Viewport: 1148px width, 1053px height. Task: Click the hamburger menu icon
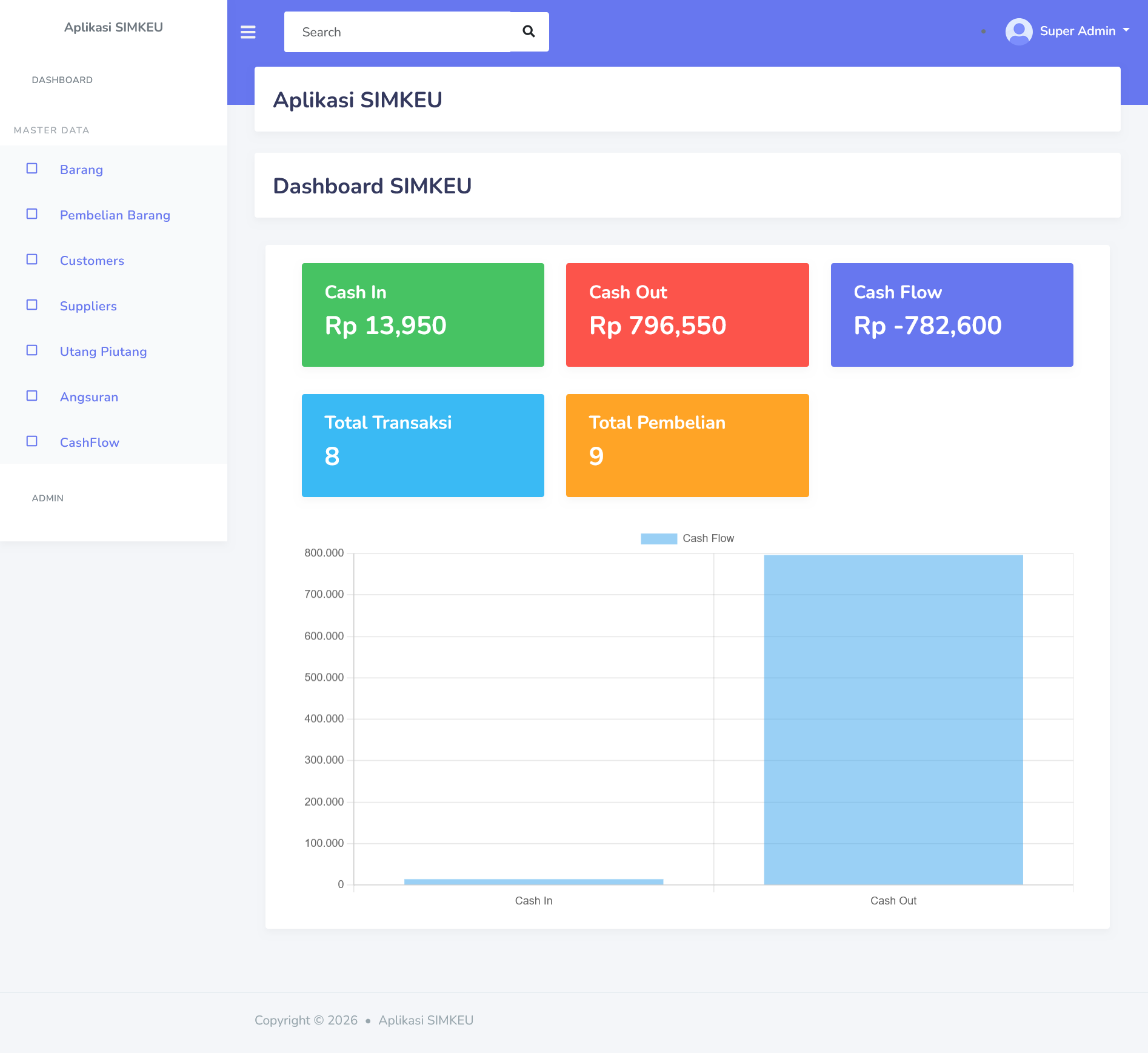click(248, 32)
